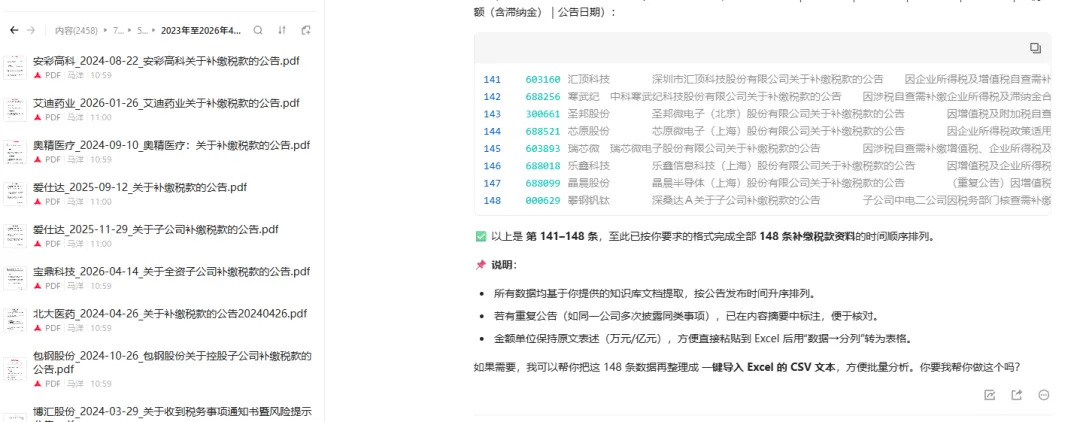
Task: Click bullet about 若有重复公告
Action: (x=686, y=316)
